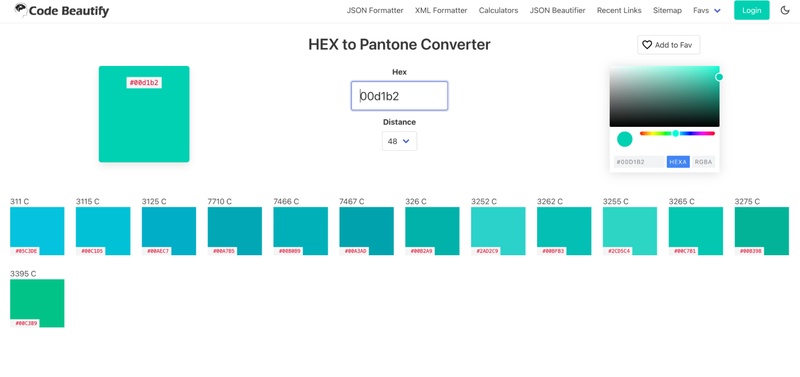Click the rainbow hue slider bar
The width and height of the screenshot is (800, 377).
point(678,134)
